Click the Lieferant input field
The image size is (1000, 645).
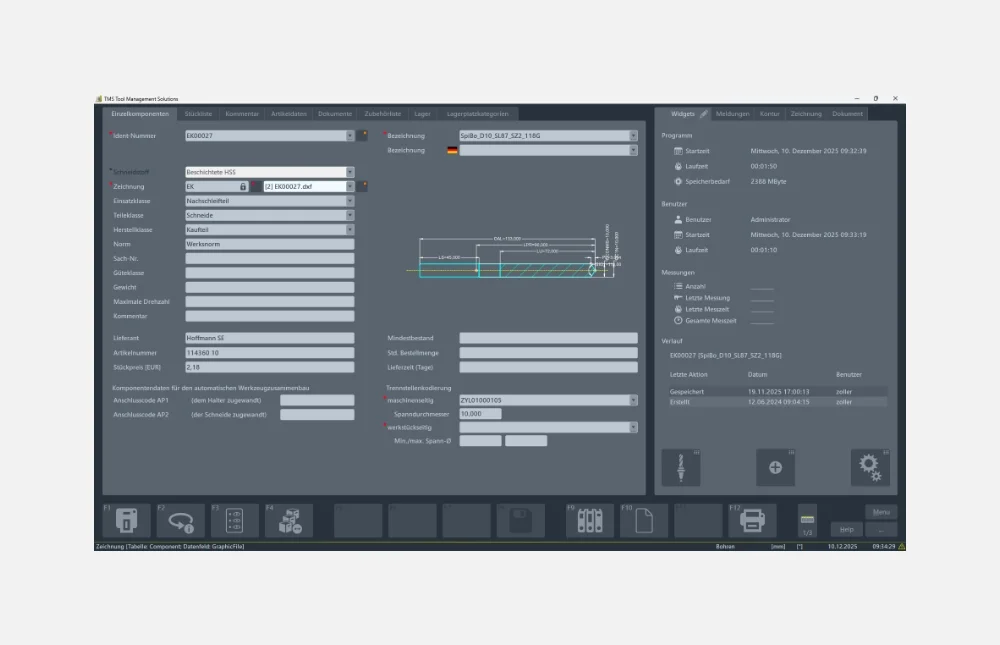(x=270, y=338)
